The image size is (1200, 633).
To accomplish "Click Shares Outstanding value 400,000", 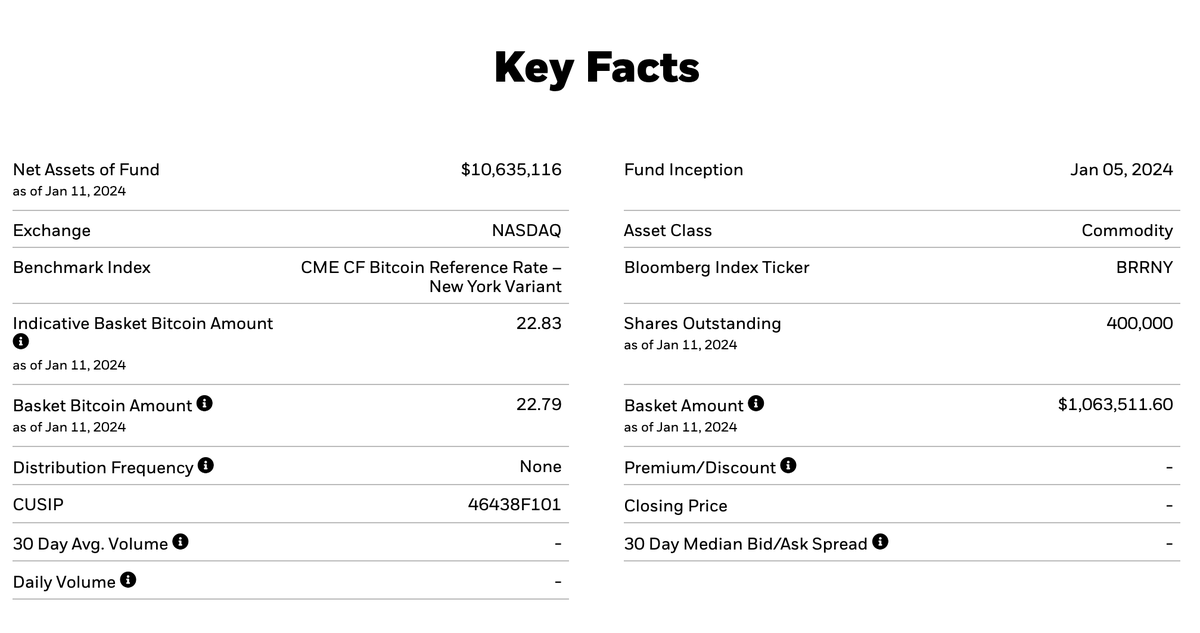I will click(x=1139, y=324).
